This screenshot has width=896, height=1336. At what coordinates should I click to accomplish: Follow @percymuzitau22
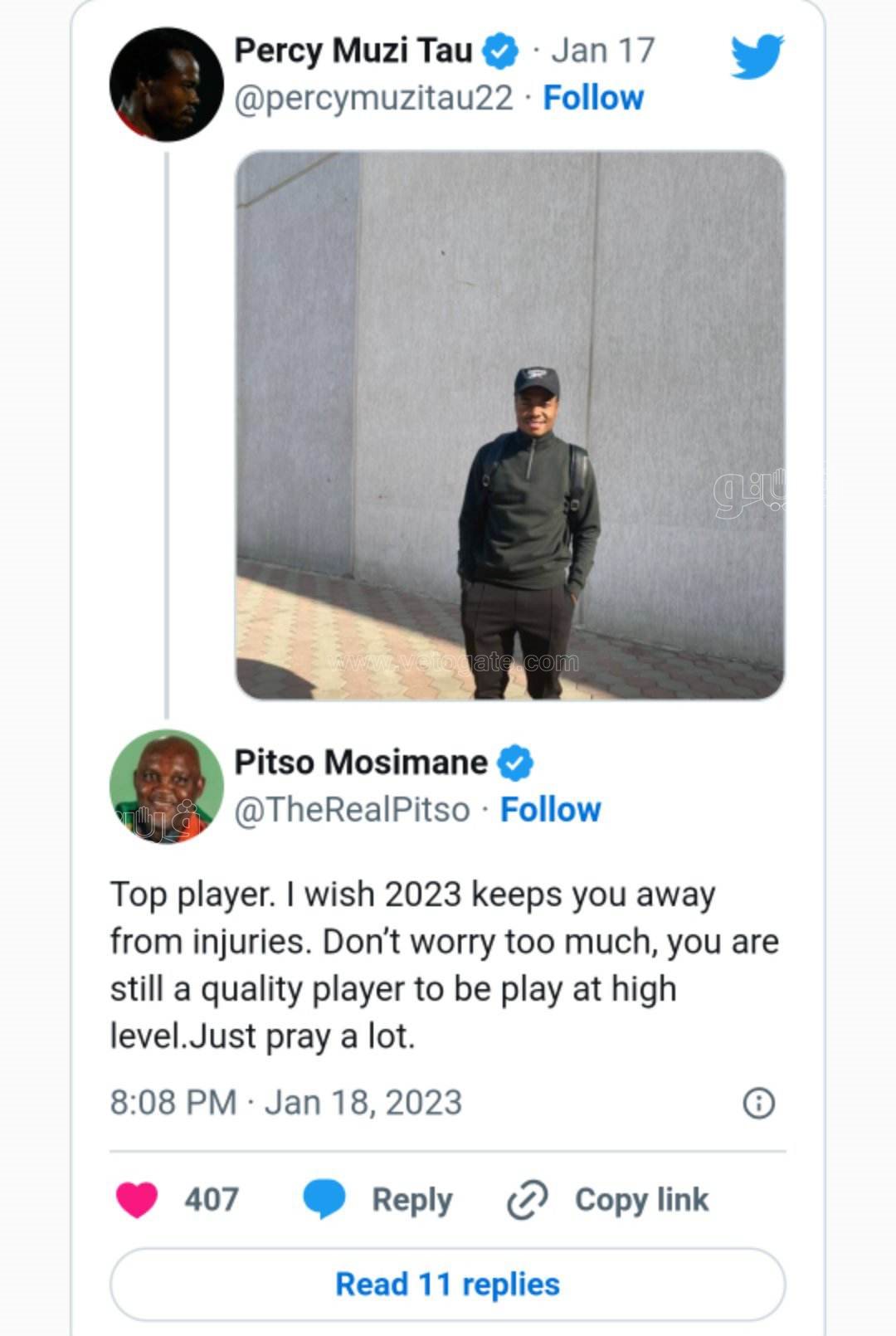click(593, 98)
